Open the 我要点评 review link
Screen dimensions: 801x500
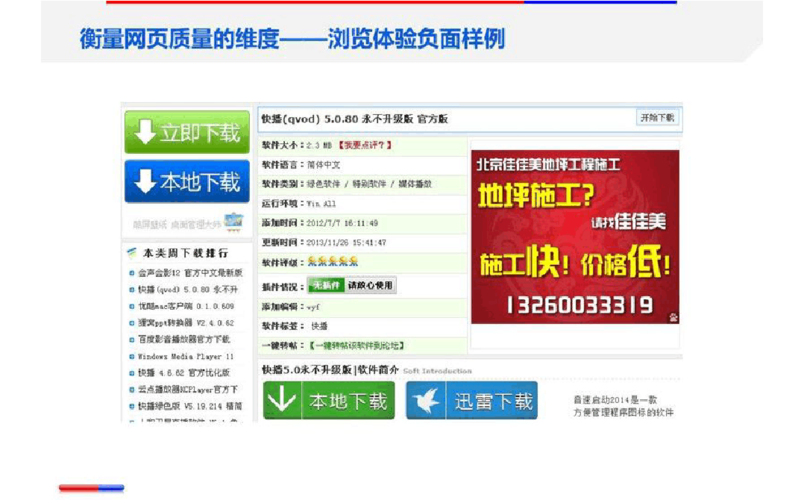(366, 146)
